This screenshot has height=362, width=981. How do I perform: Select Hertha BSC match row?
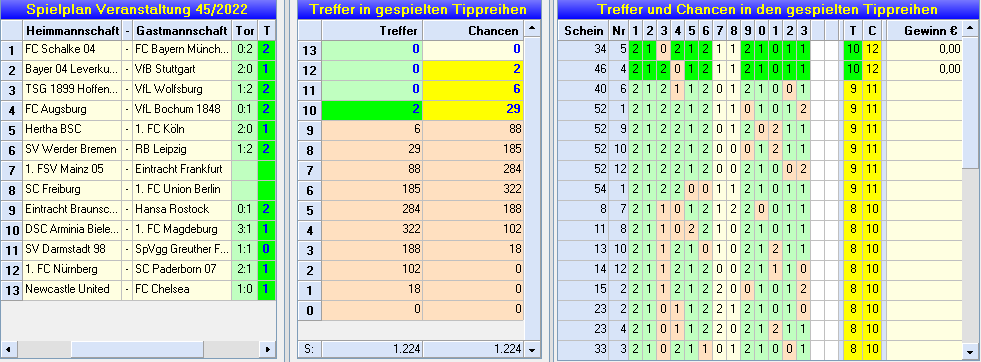coord(138,129)
